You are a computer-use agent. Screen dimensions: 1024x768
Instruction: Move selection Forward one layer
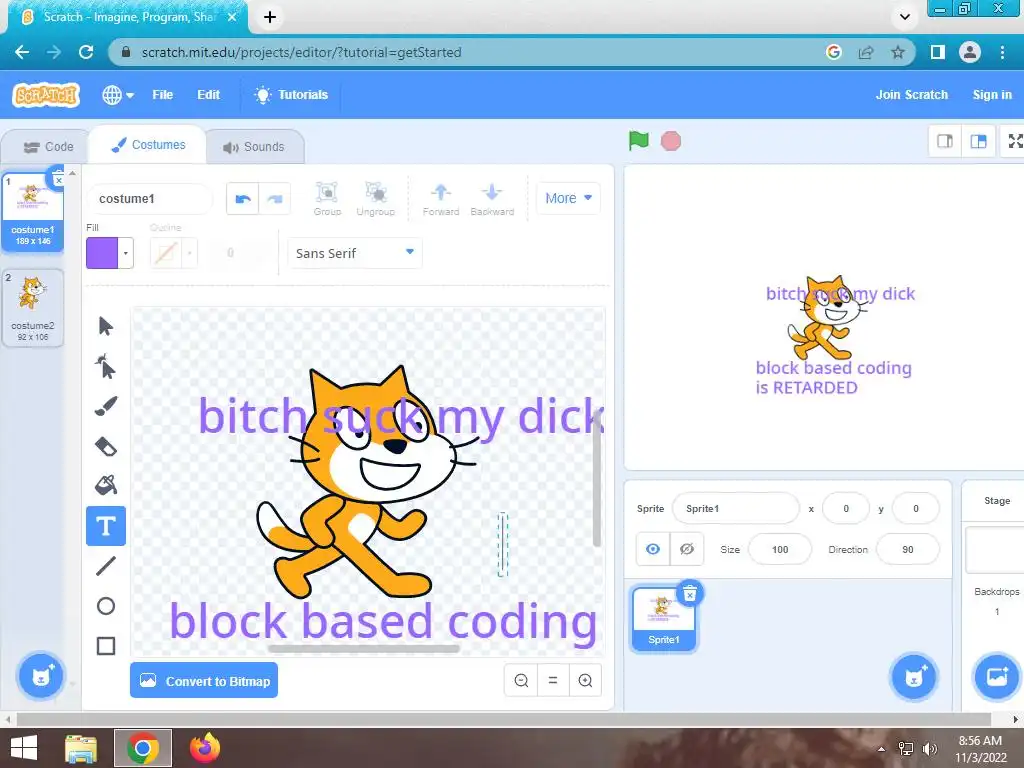point(441,199)
